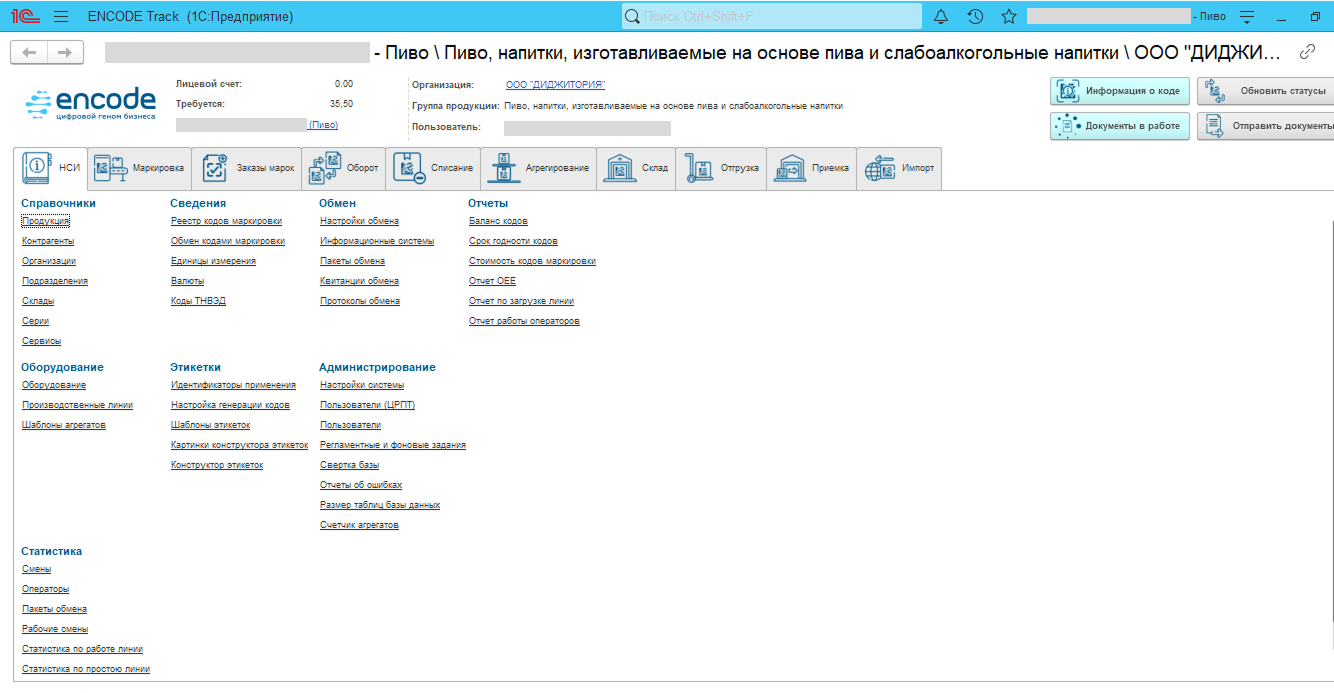Click the notifications bell icon

click(941, 16)
